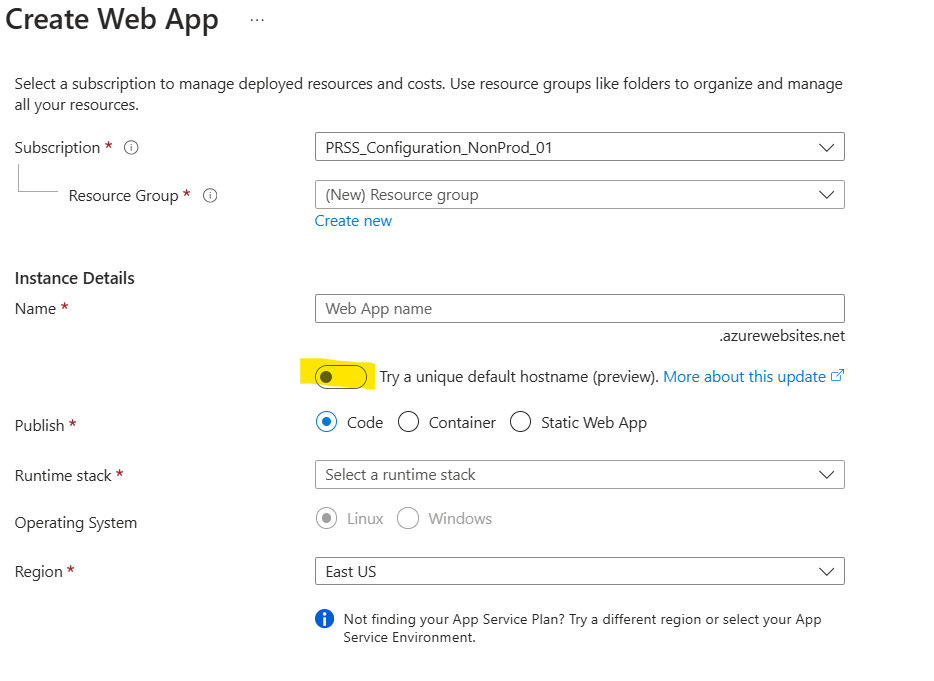Screen dimensions: 934x681
Task: Open the Subscription dropdown
Action: [x=580, y=147]
